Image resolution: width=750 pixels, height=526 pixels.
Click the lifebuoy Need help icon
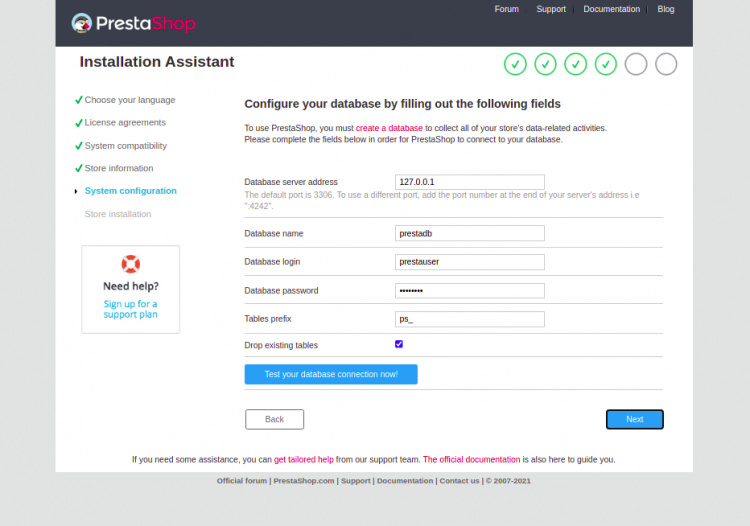pyautogui.click(x=131, y=264)
